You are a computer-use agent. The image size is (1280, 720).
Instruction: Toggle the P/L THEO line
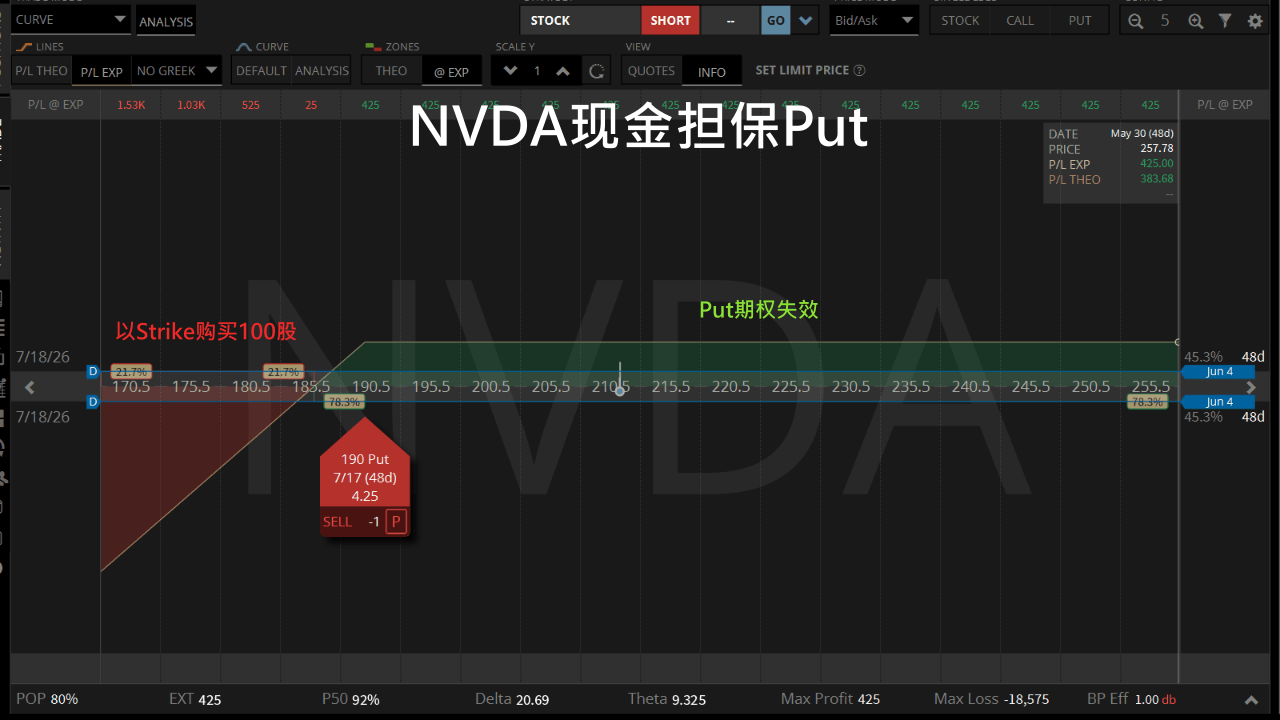[41, 71]
